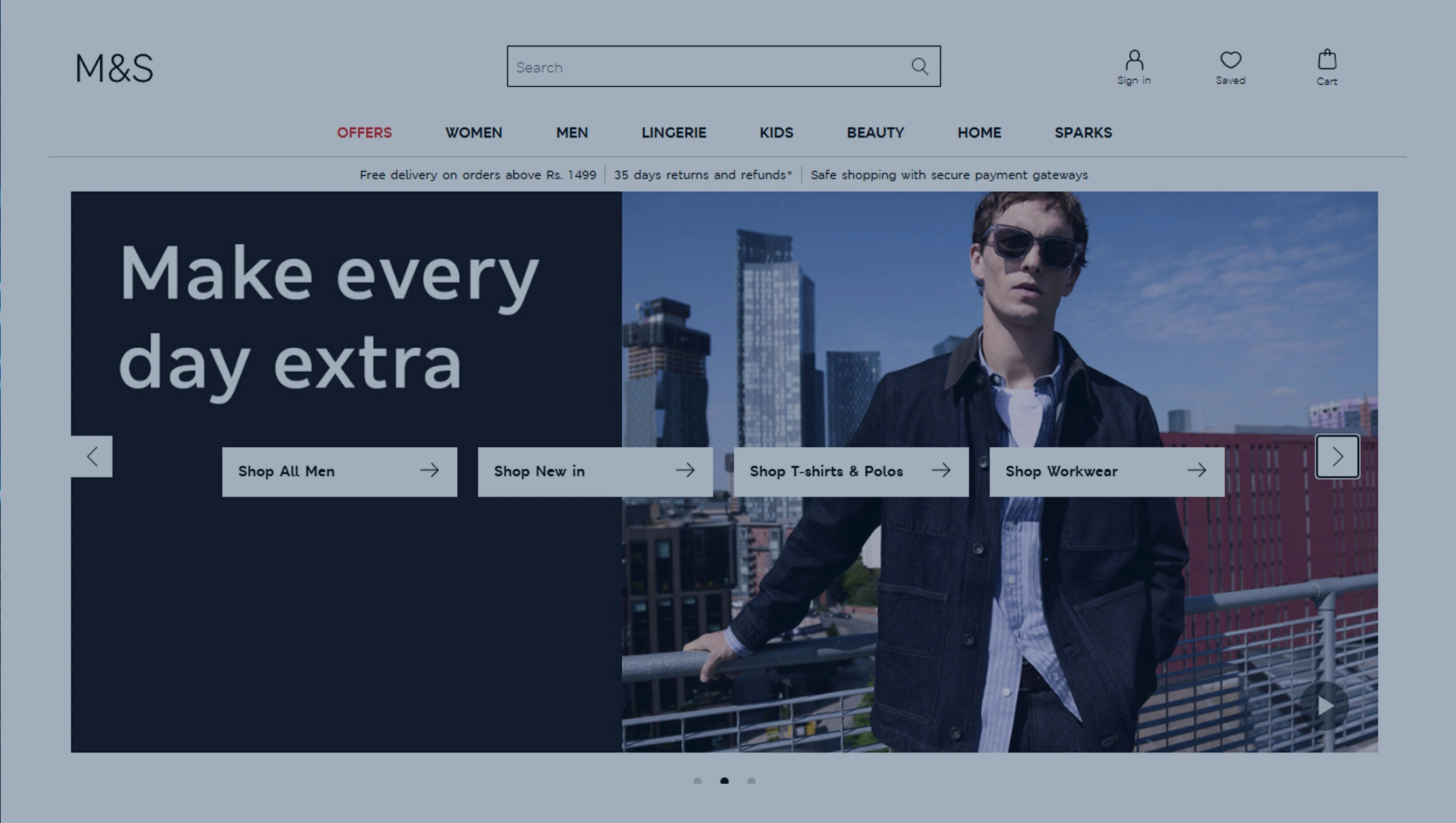The height and width of the screenshot is (823, 1456).
Task: Go back a slide using the left arrow
Action: [x=92, y=456]
